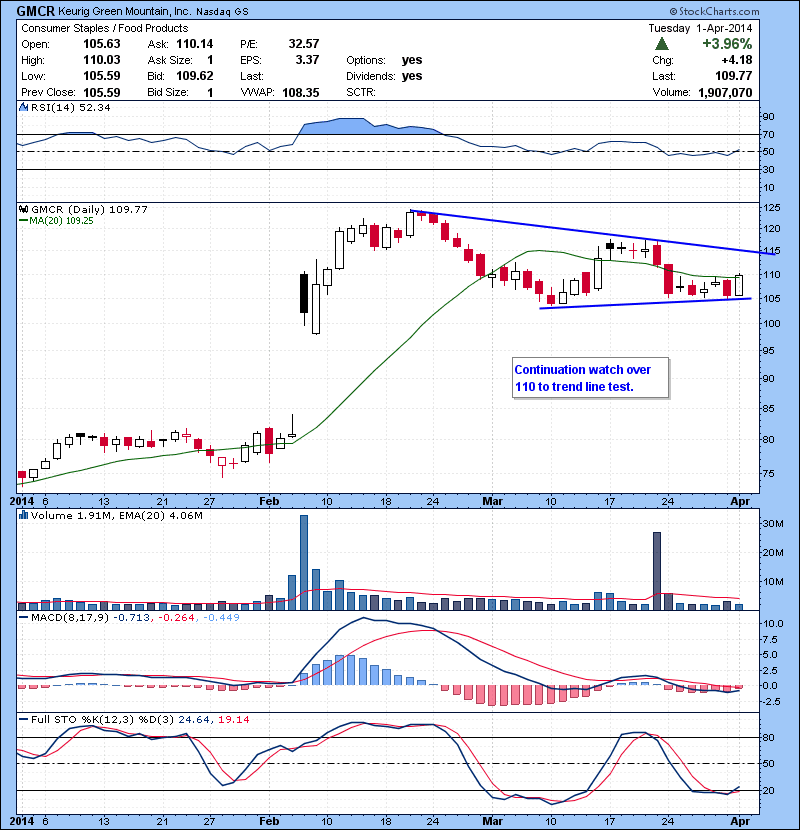Click the MA(20) 109.25 legend text

click(61, 221)
